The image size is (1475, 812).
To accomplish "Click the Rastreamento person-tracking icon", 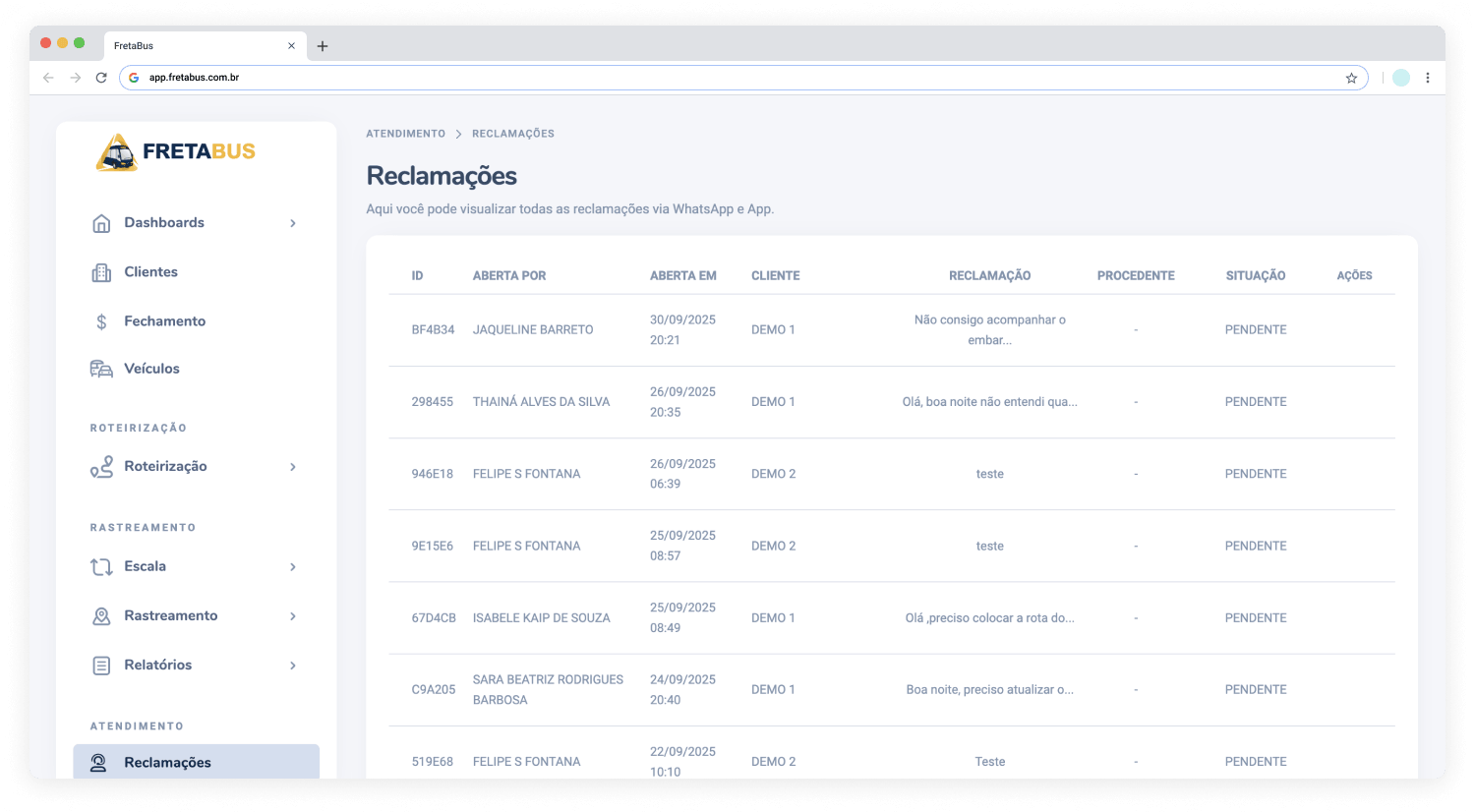I will [x=101, y=615].
